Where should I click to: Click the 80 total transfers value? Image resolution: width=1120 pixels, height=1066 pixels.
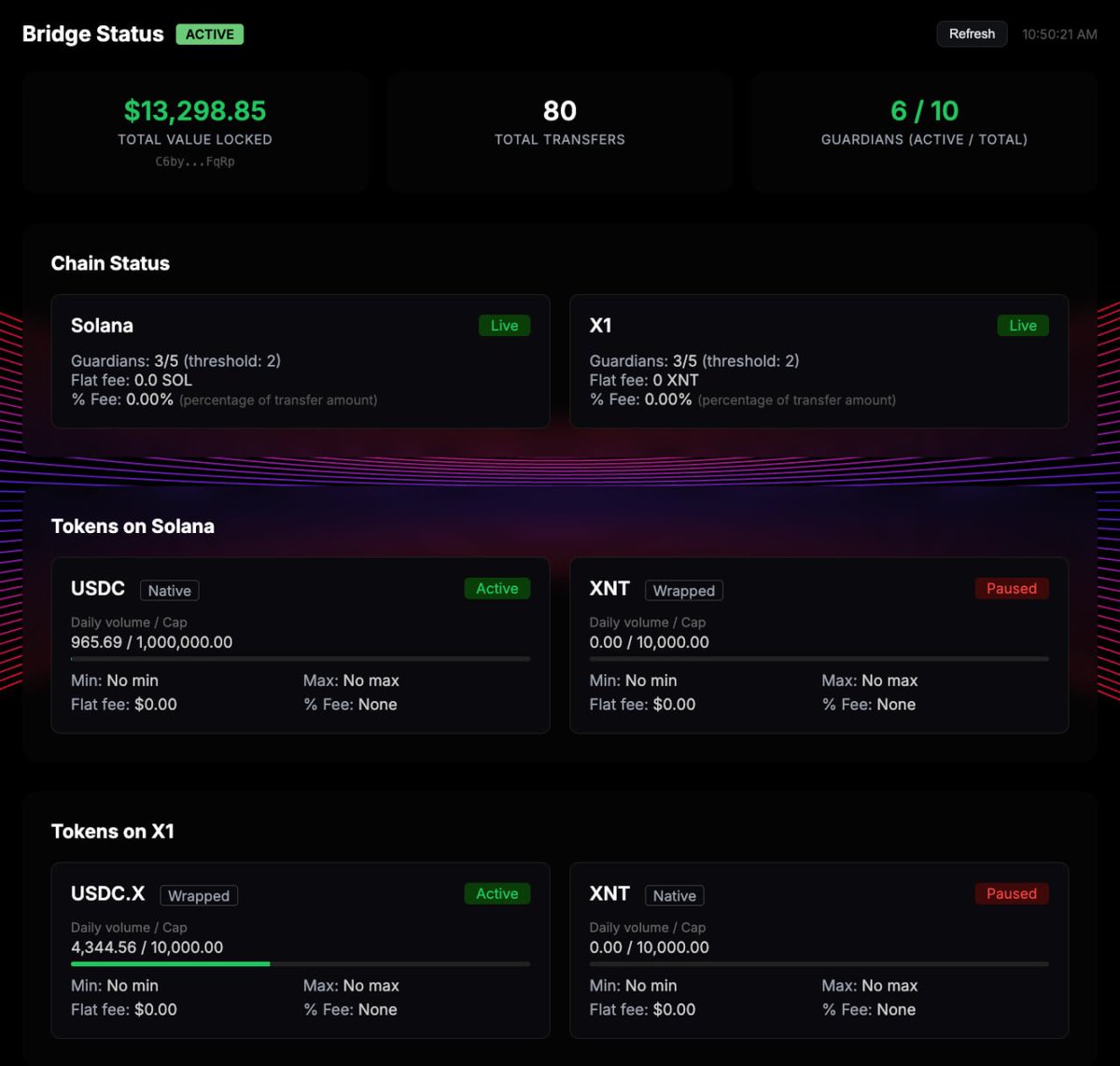[x=560, y=111]
